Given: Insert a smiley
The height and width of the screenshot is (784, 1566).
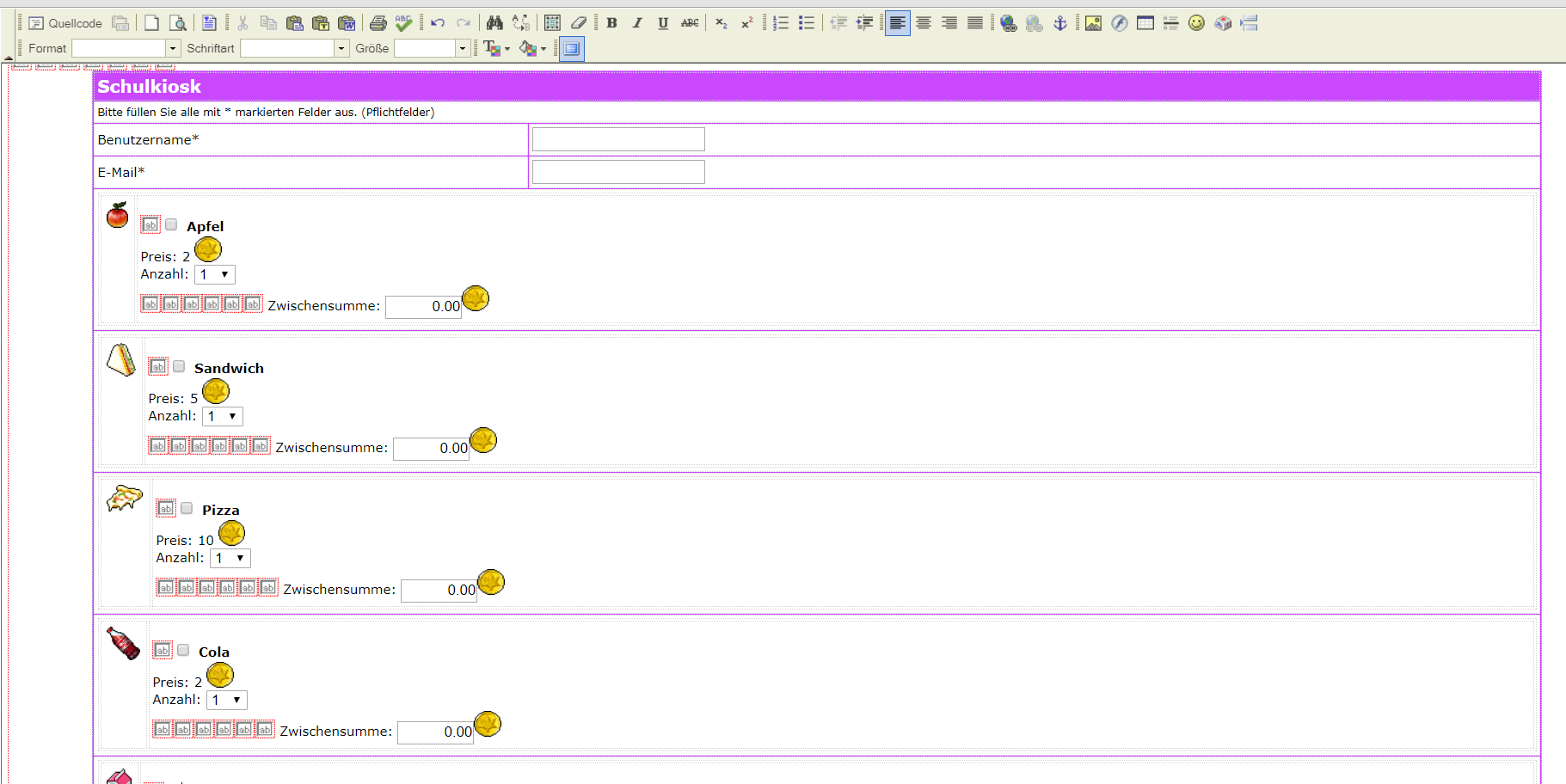Looking at the screenshot, I should pyautogui.click(x=1196, y=23).
